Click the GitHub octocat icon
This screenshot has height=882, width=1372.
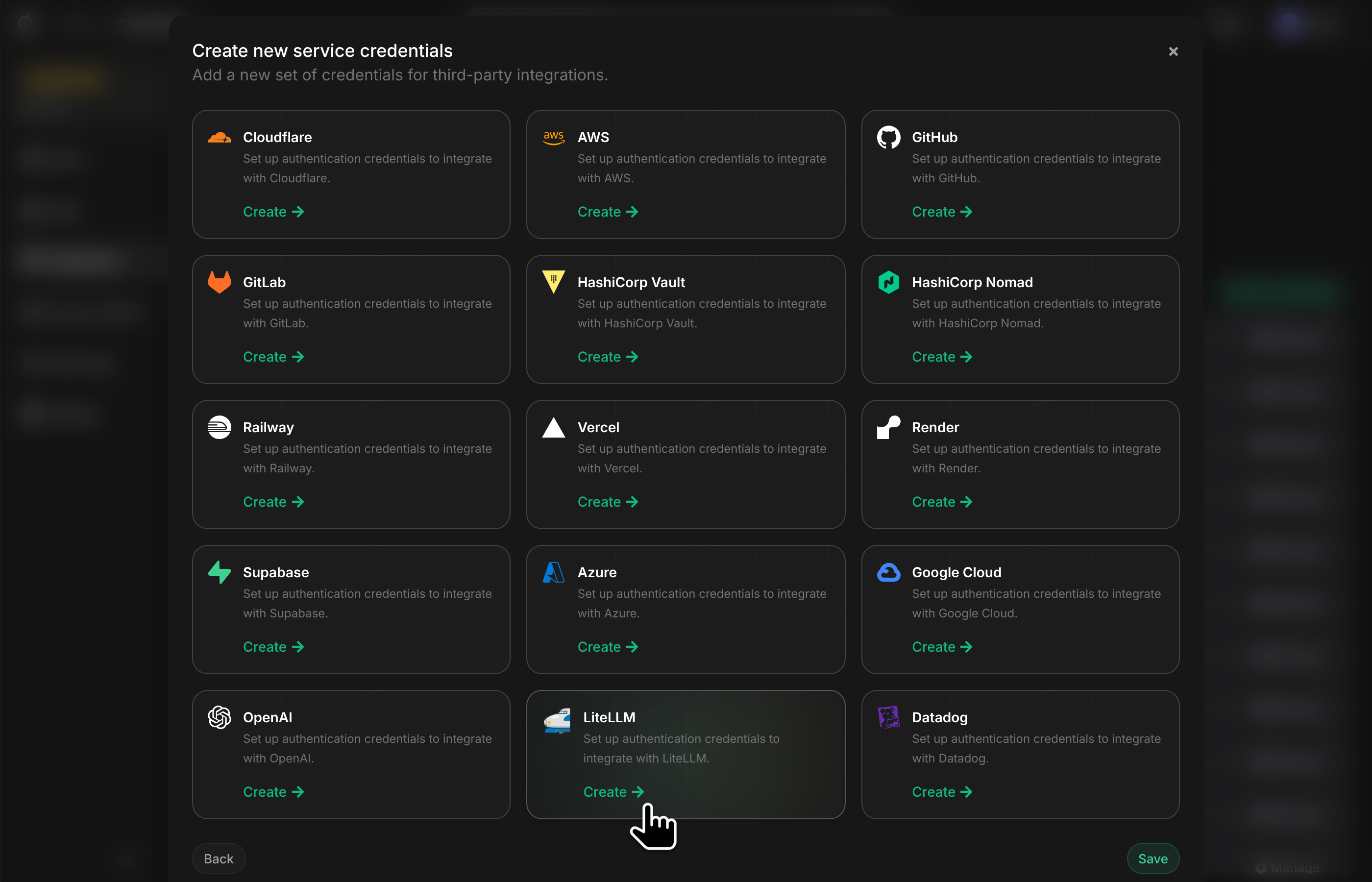tap(889, 138)
